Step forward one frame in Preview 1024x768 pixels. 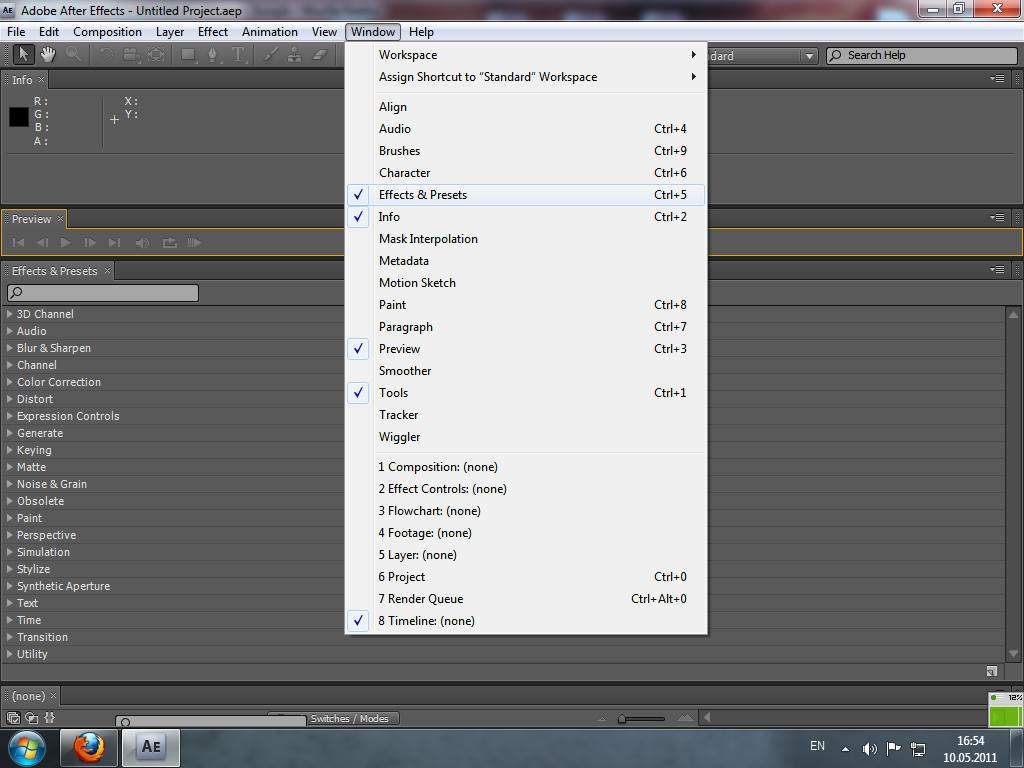click(90, 242)
